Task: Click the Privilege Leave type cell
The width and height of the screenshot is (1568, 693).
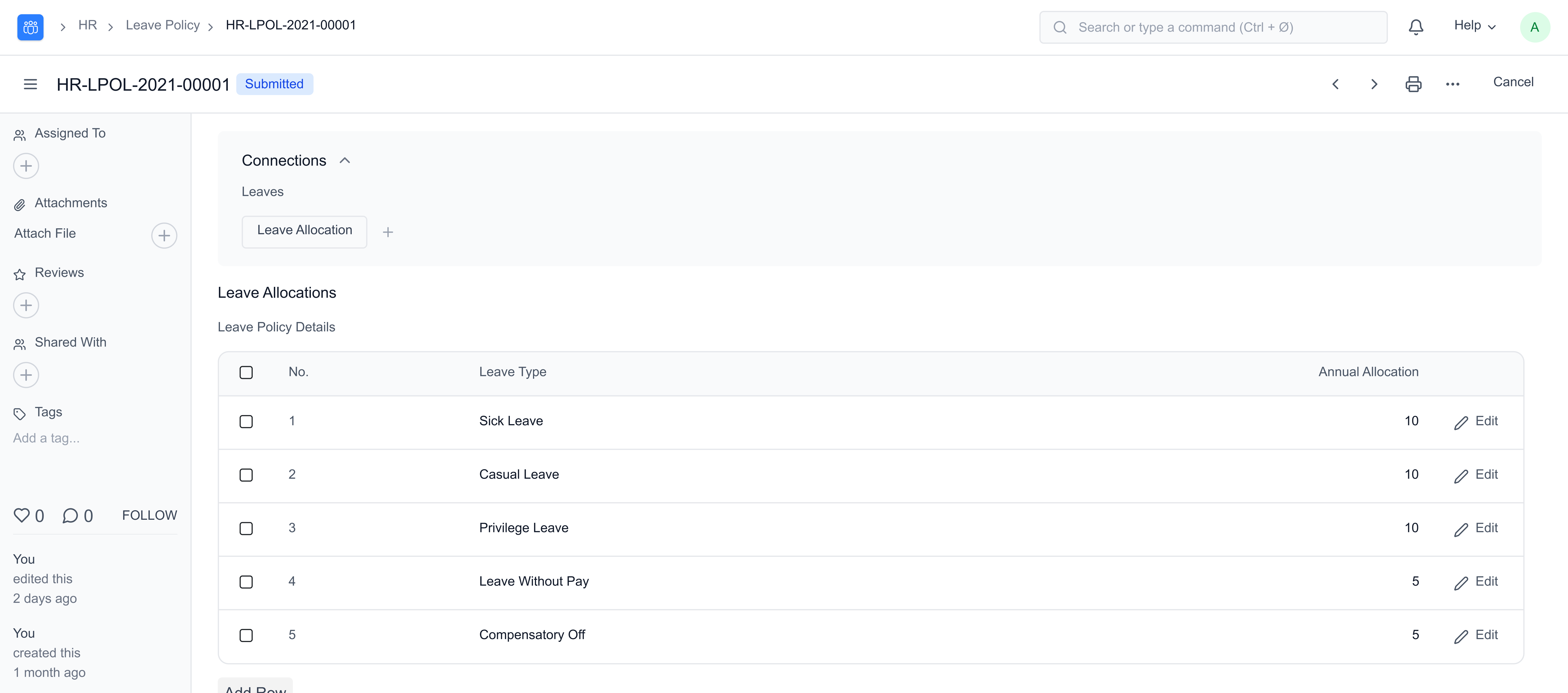Action: [x=523, y=528]
